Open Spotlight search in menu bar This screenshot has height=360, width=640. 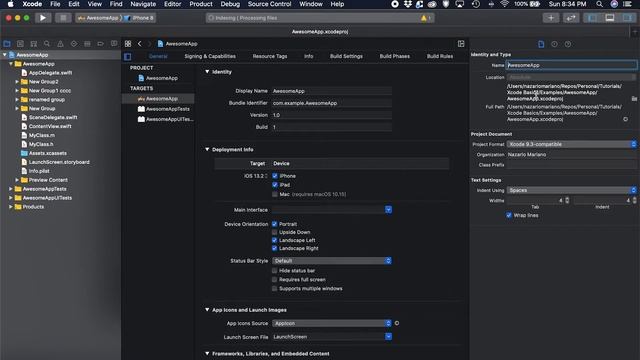coord(599,4)
